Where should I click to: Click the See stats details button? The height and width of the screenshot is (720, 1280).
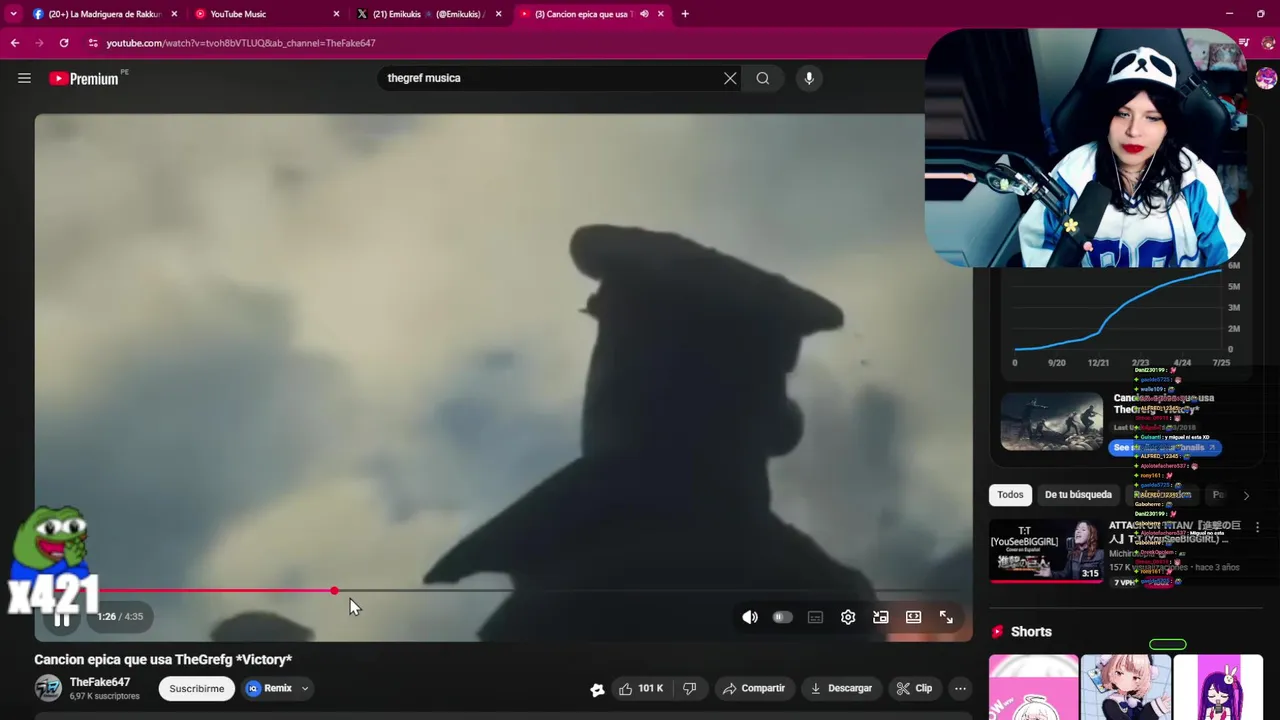click(1165, 447)
